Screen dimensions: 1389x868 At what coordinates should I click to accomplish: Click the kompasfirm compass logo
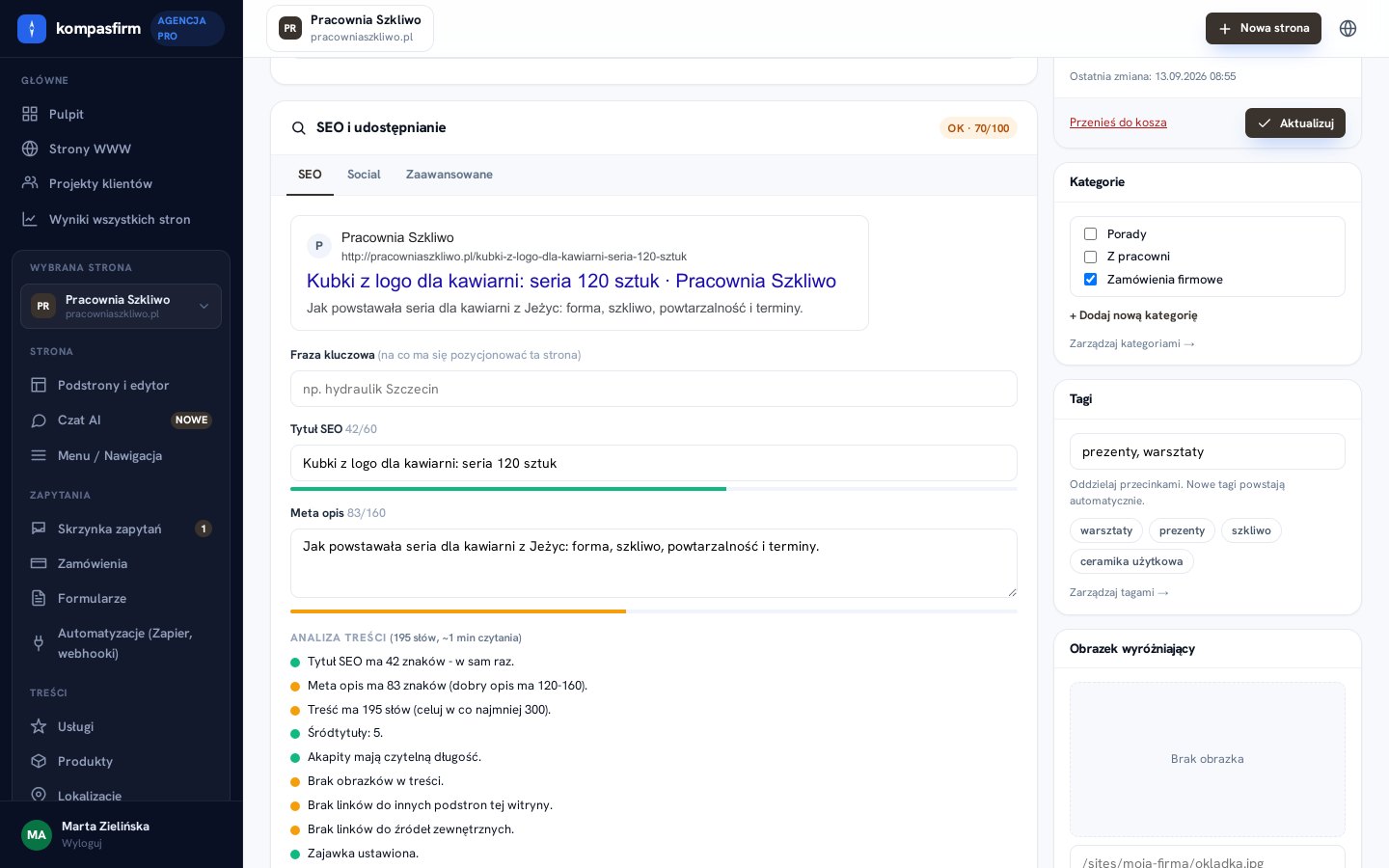32,29
